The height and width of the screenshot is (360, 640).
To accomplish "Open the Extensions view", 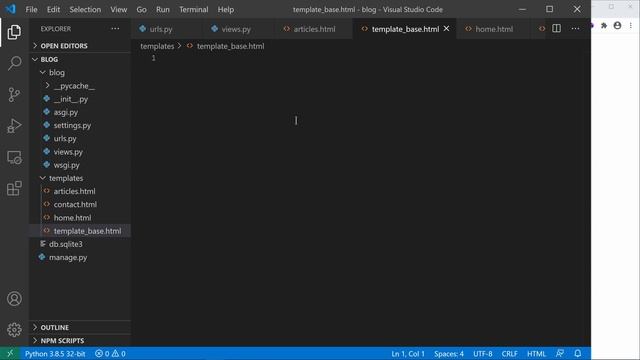I will (14, 188).
